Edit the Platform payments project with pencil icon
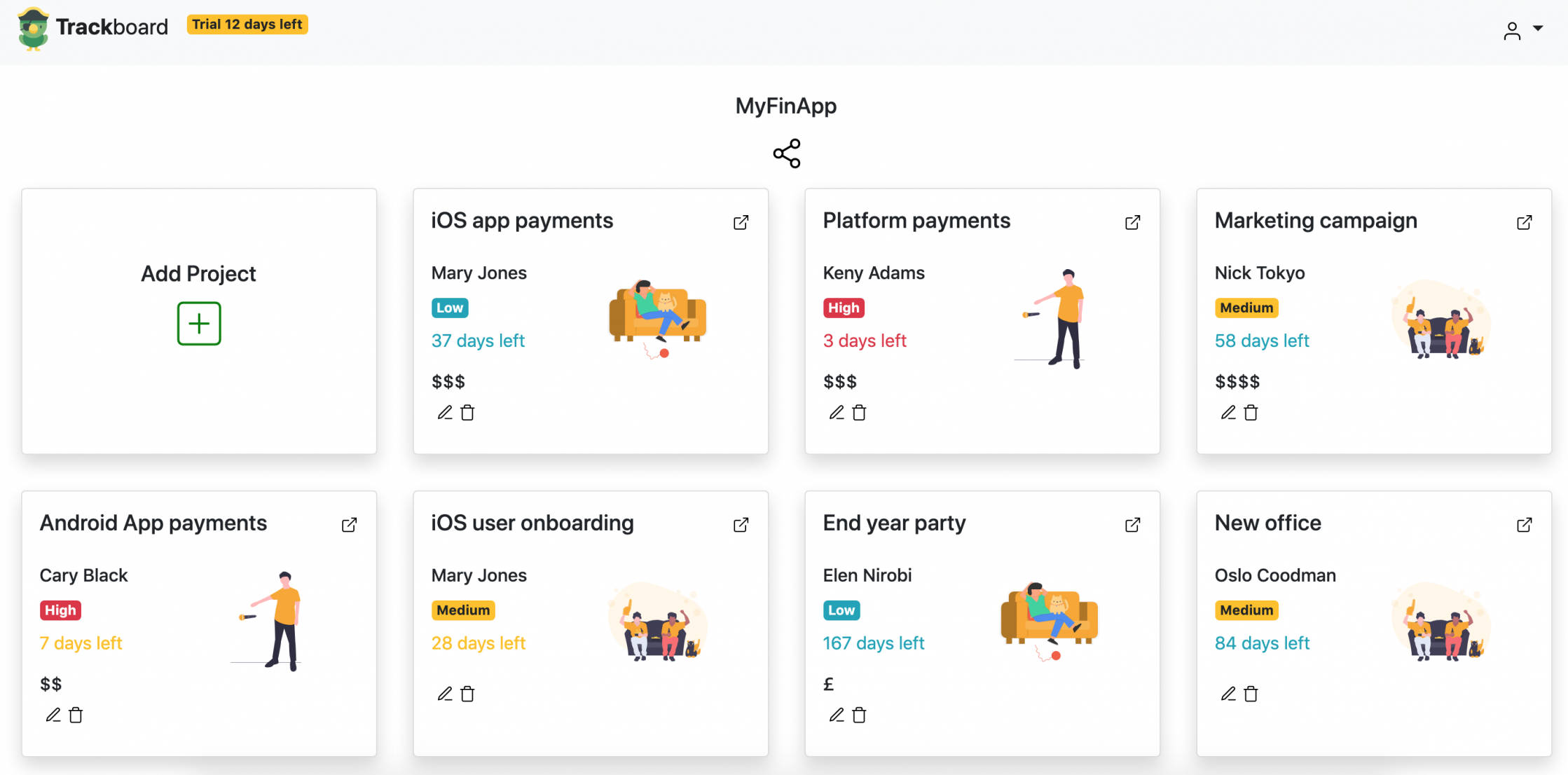 point(837,413)
